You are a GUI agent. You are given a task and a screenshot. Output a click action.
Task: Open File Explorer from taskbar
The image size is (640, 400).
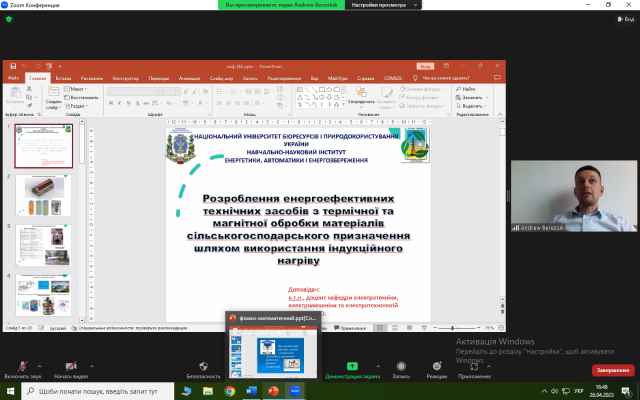(x=208, y=391)
